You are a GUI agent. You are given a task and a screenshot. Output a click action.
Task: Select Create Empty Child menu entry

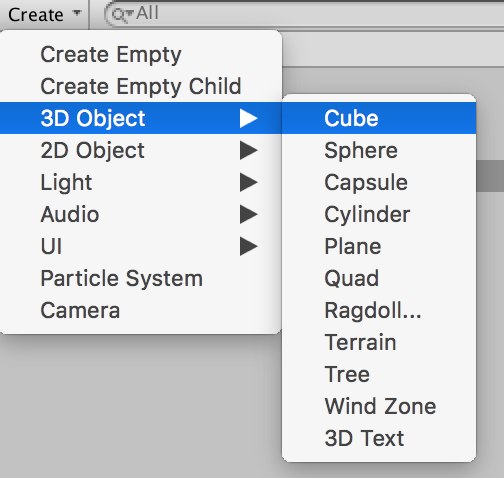[x=141, y=86]
